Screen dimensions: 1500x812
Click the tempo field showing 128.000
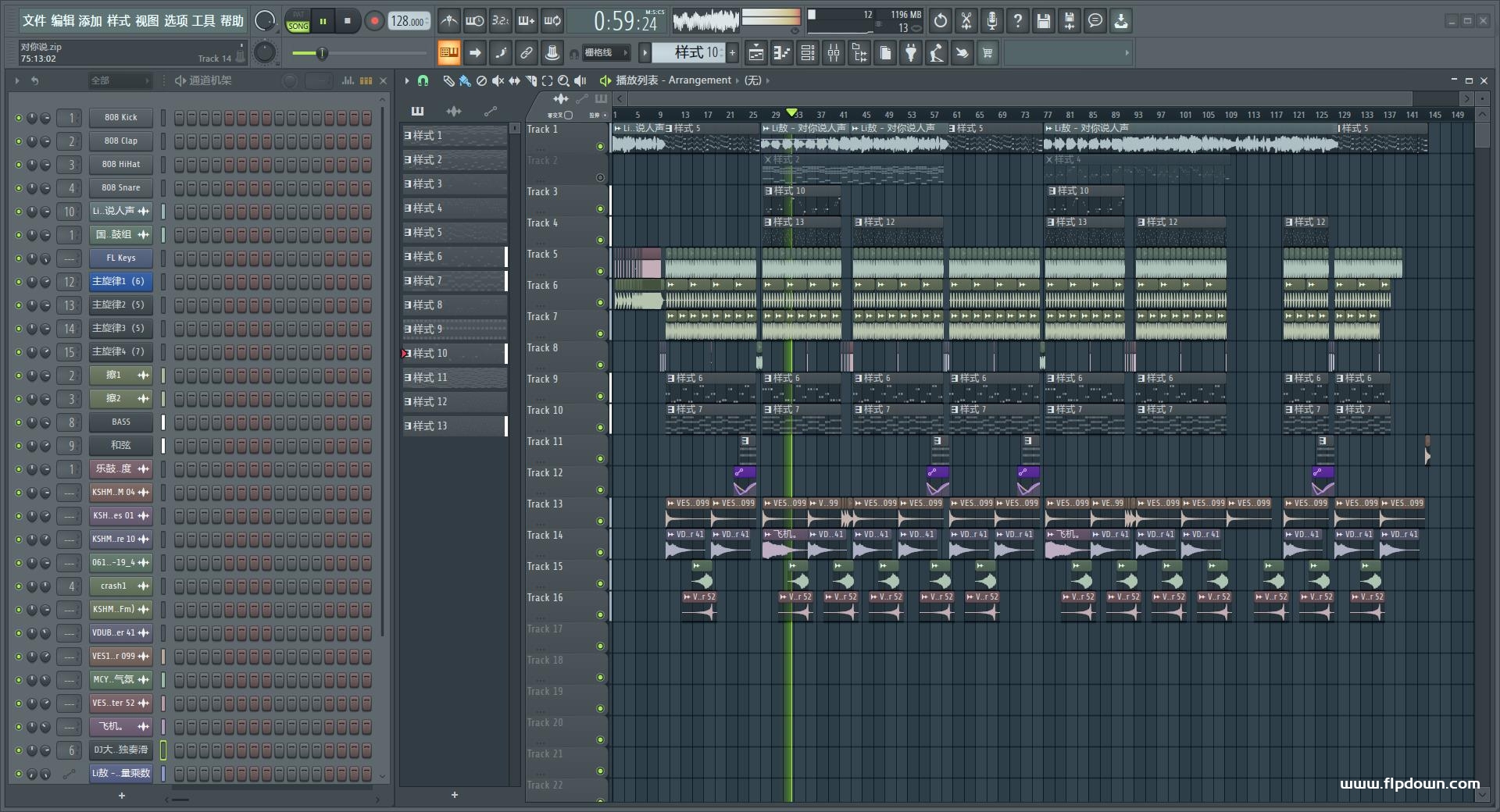[x=409, y=21]
